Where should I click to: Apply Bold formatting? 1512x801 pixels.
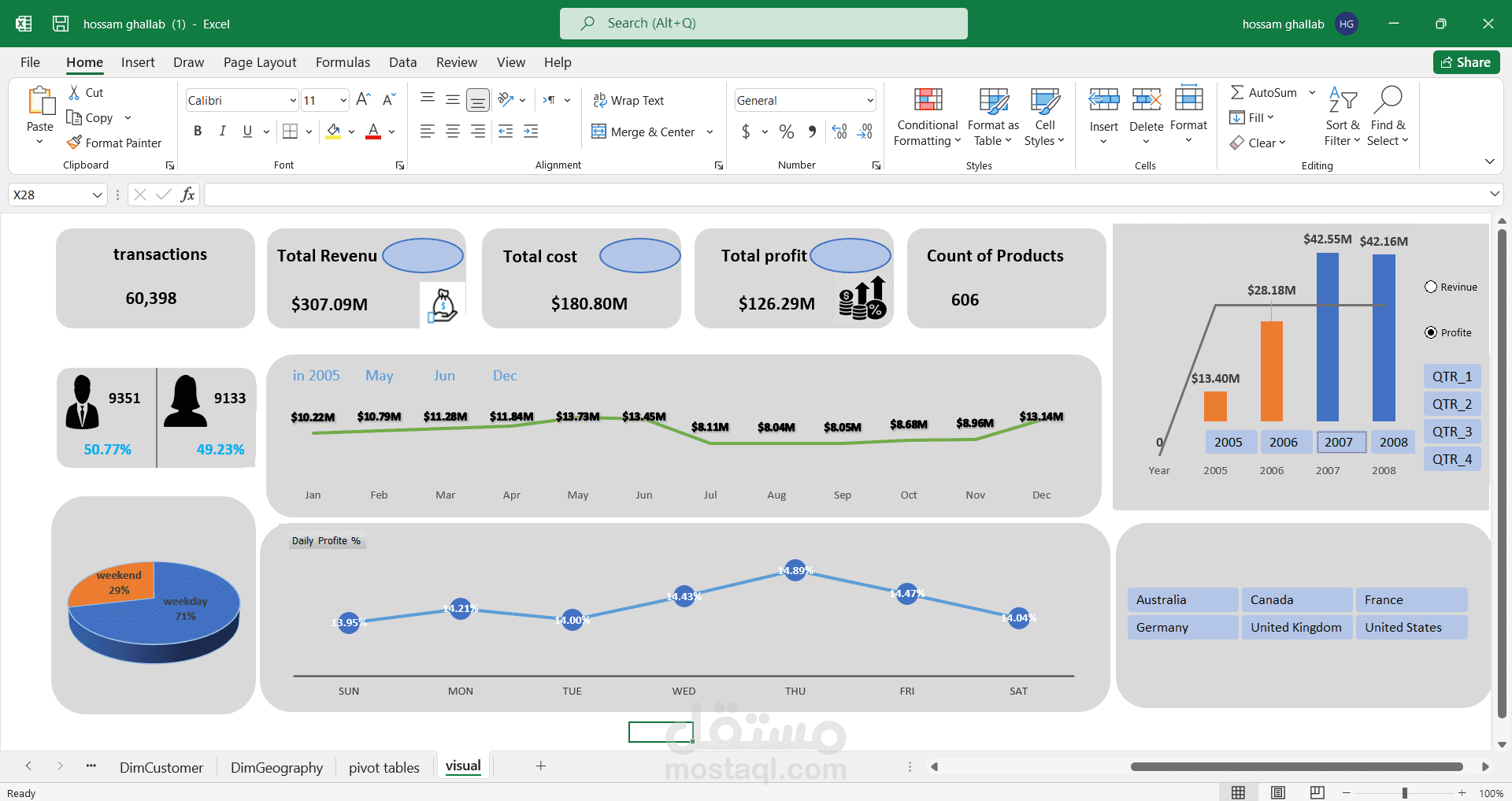tap(198, 131)
